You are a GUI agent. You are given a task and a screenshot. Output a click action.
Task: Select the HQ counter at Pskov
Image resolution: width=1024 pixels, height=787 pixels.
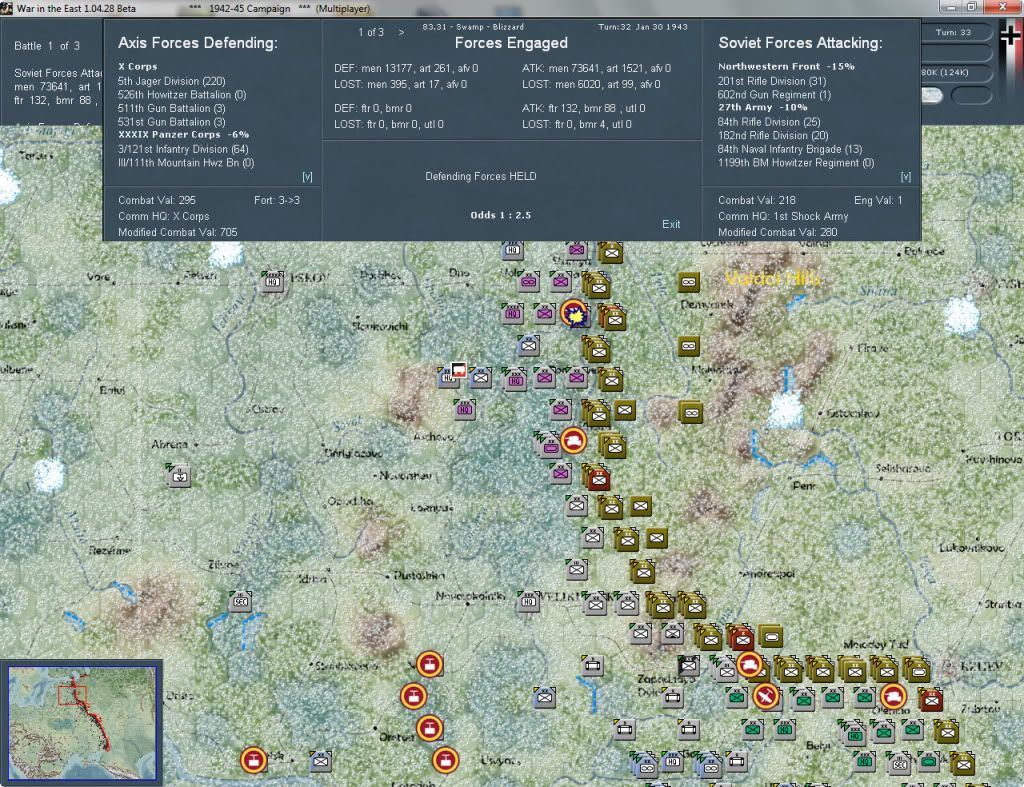click(x=272, y=281)
